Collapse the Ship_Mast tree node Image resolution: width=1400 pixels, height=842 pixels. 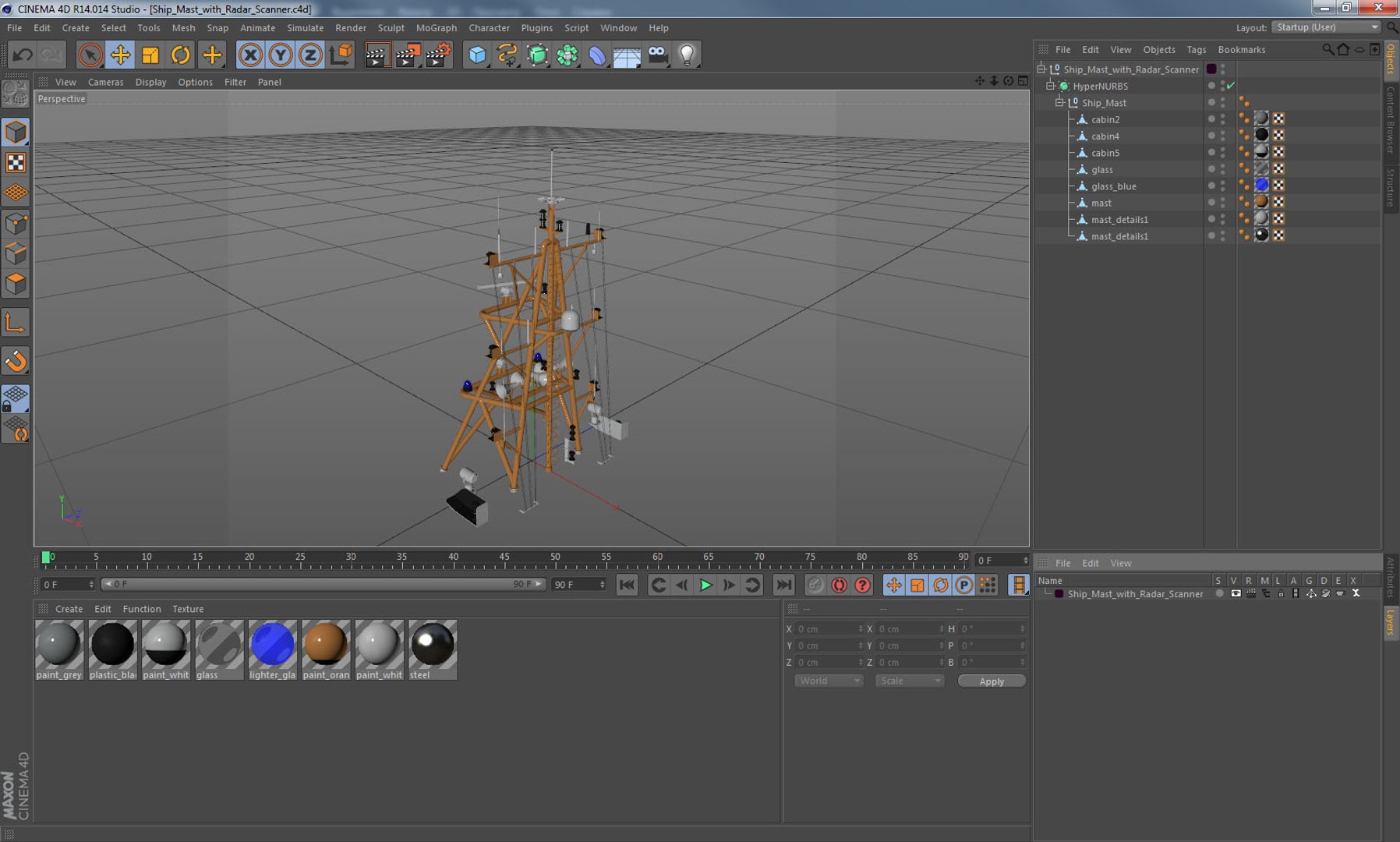[x=1059, y=103]
